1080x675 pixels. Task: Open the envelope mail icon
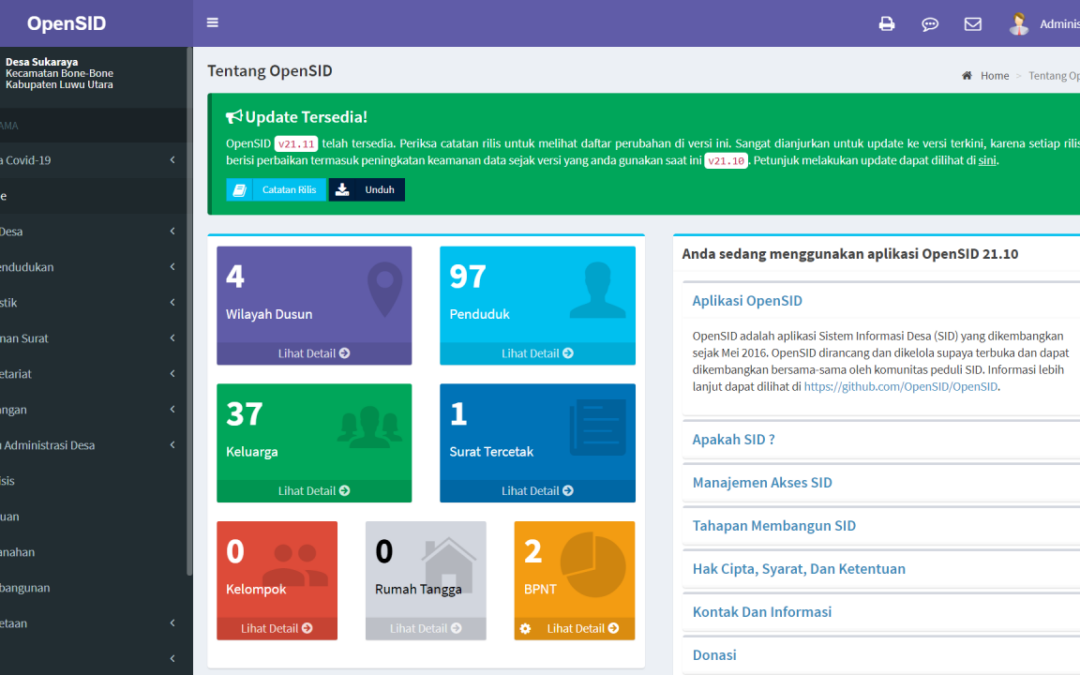point(973,24)
